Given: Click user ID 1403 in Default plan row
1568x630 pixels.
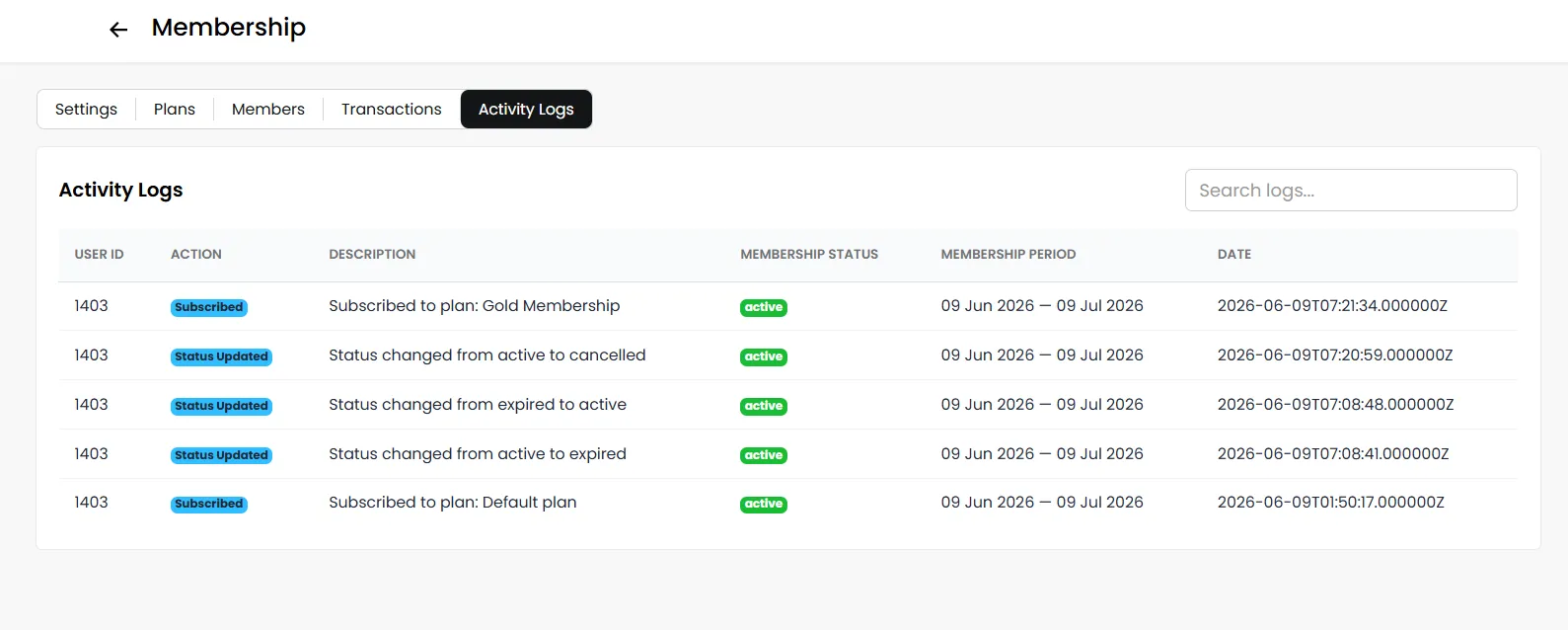Looking at the screenshot, I should pos(91,503).
